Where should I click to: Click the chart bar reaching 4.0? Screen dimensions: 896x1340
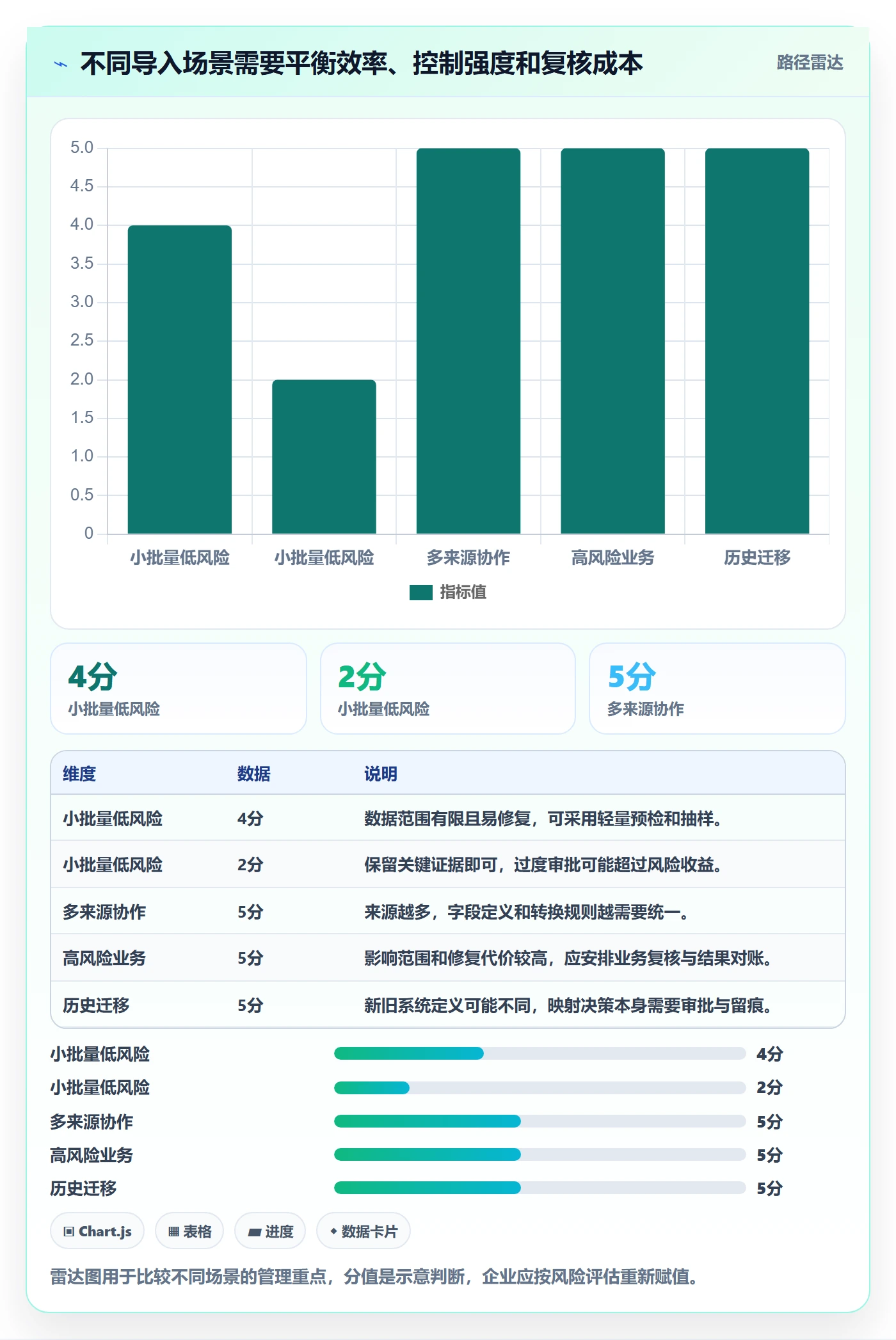(x=180, y=379)
